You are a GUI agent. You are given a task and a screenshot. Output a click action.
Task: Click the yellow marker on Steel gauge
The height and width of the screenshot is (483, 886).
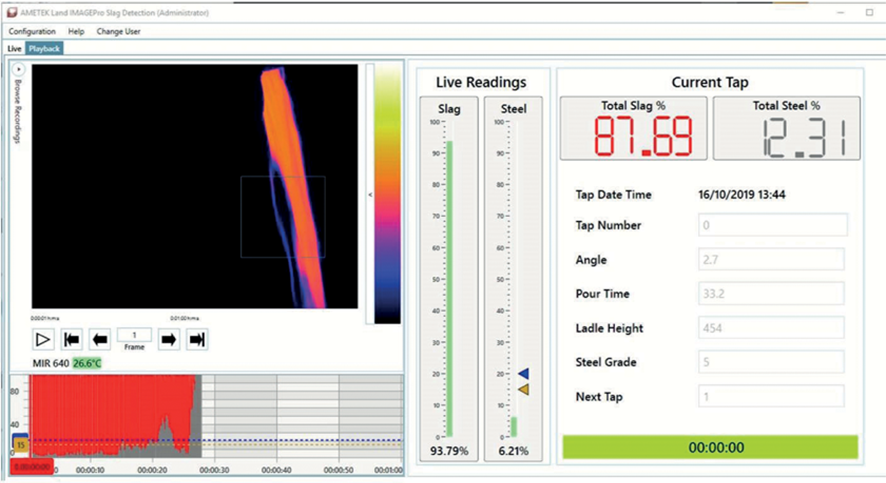[x=522, y=389]
